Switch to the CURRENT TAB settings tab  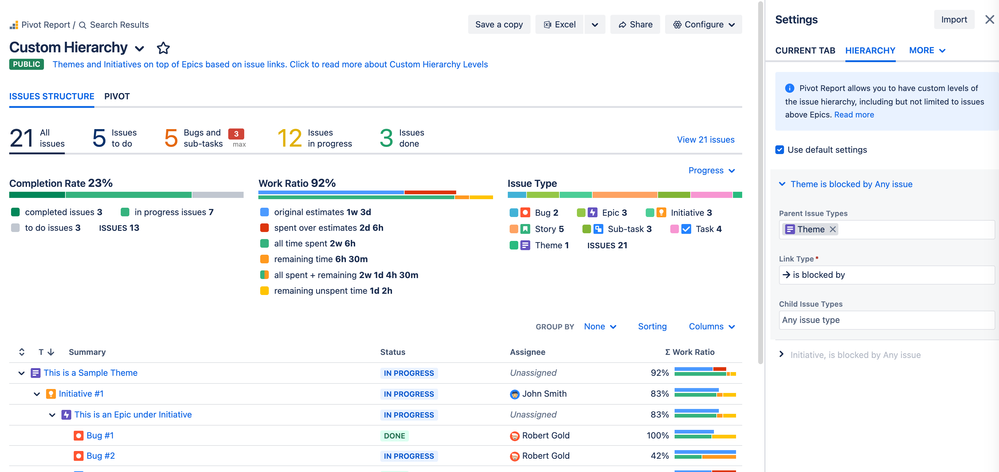[x=805, y=50]
